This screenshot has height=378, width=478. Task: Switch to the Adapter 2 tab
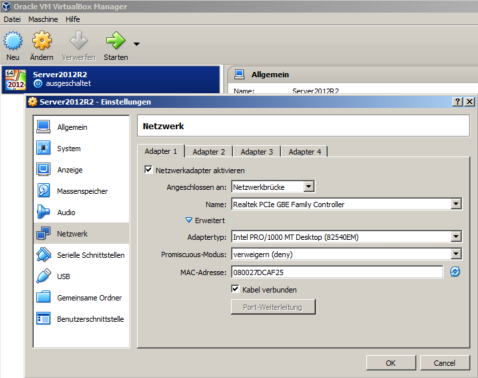pos(209,152)
